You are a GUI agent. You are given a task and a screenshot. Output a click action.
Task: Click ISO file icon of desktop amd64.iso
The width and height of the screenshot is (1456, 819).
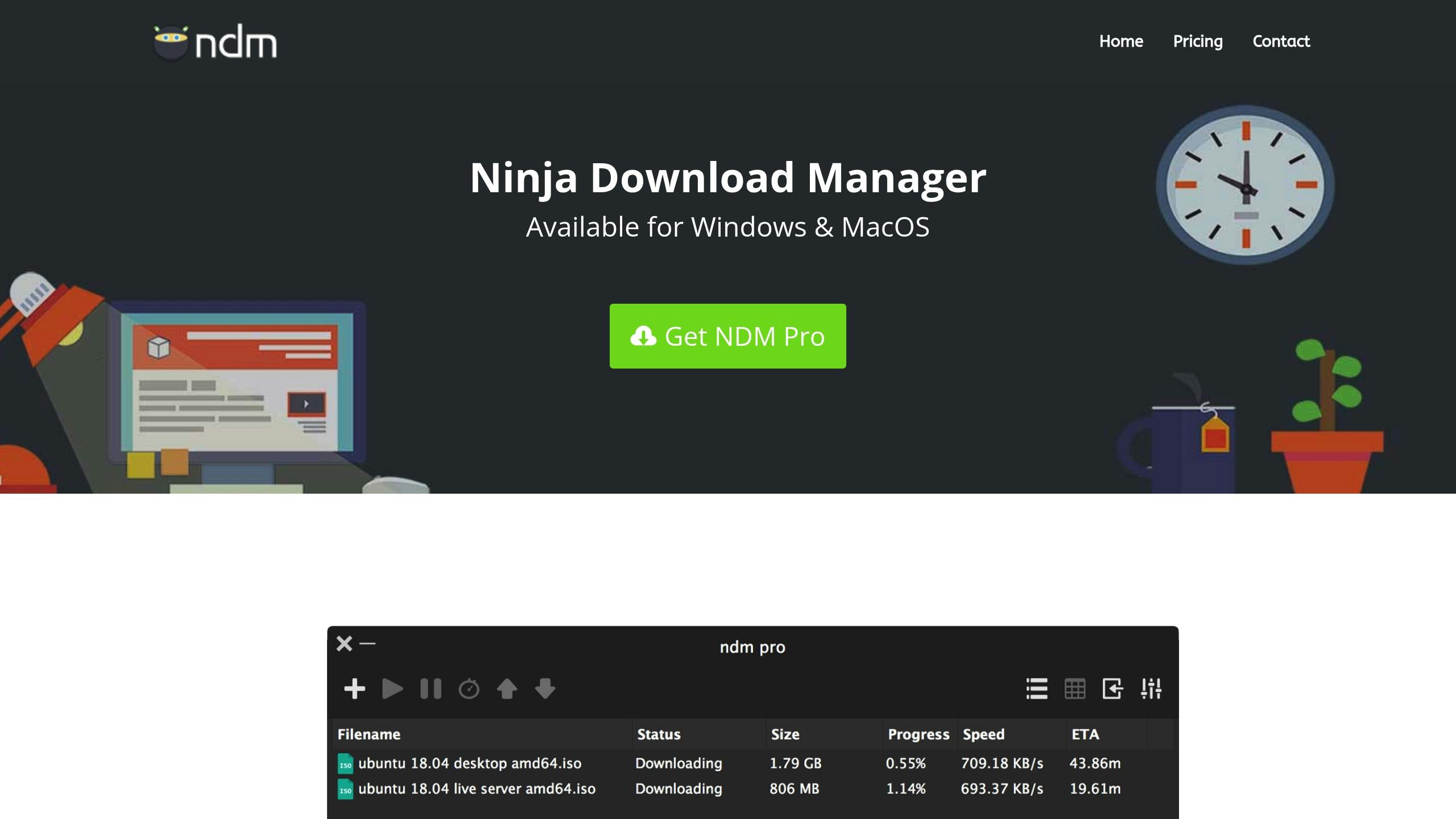pos(345,764)
